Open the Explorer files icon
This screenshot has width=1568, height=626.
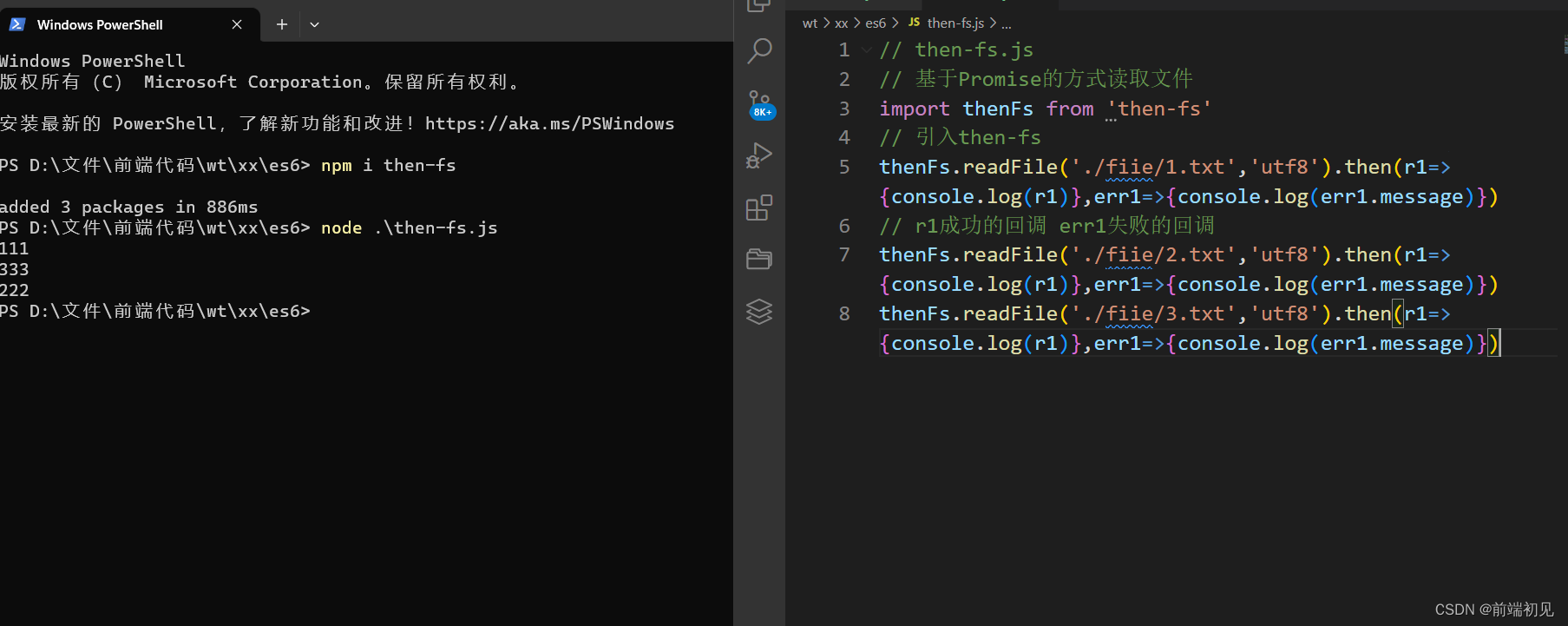click(759, 6)
